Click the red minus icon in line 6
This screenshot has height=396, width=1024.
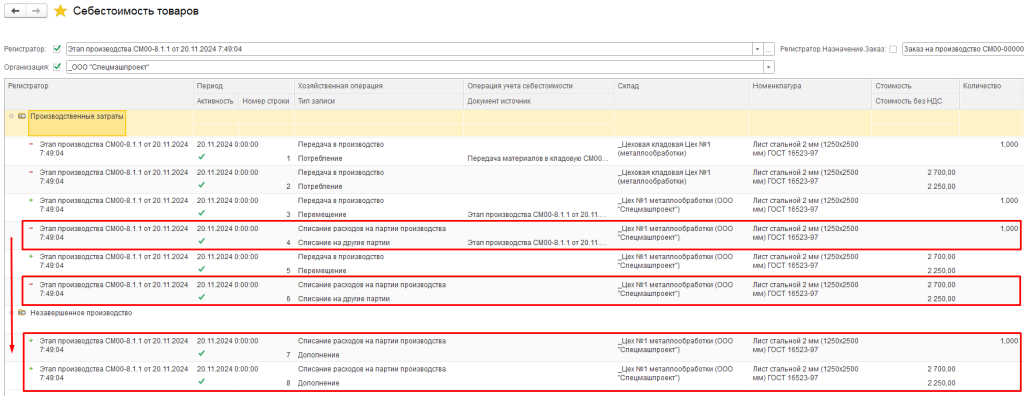coord(31,285)
